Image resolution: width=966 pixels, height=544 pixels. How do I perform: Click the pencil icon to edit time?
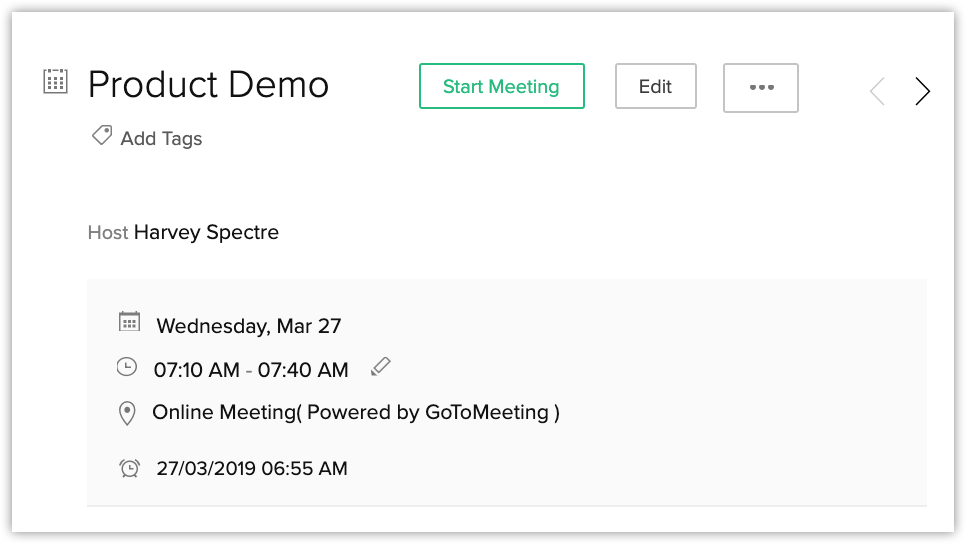click(x=380, y=367)
